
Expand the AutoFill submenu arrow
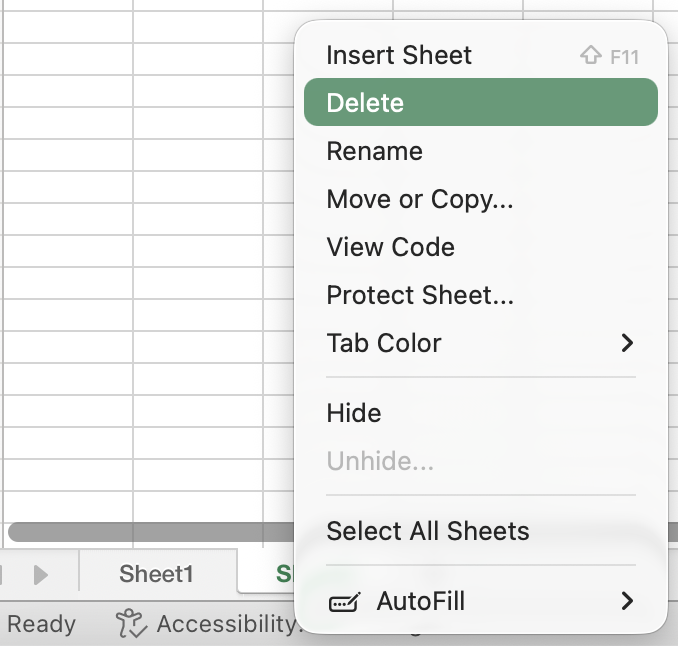[x=627, y=601]
